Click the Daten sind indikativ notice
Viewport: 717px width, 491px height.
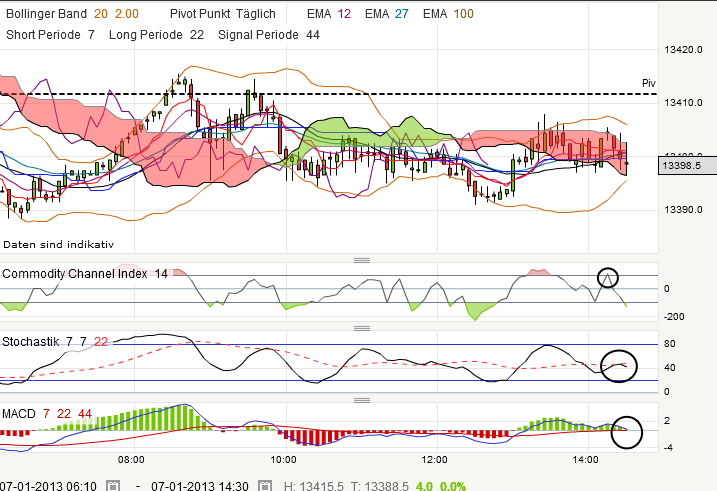[58, 245]
